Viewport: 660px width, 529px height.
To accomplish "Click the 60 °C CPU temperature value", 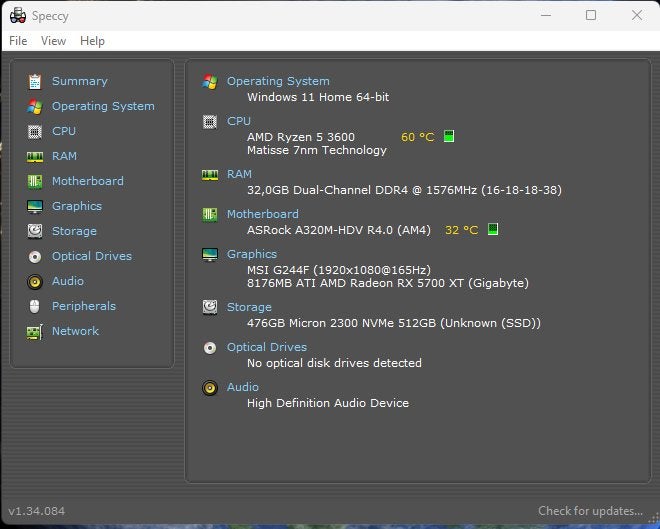I will (418, 137).
